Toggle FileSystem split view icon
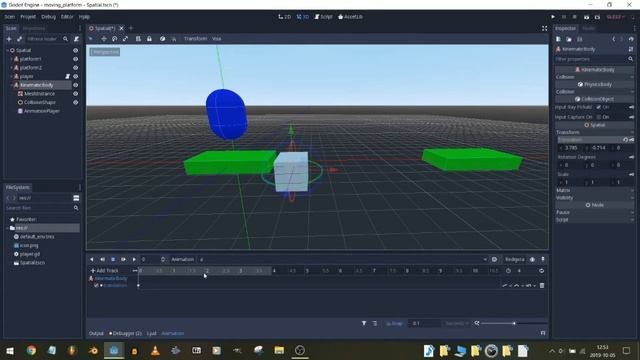 tap(76, 198)
